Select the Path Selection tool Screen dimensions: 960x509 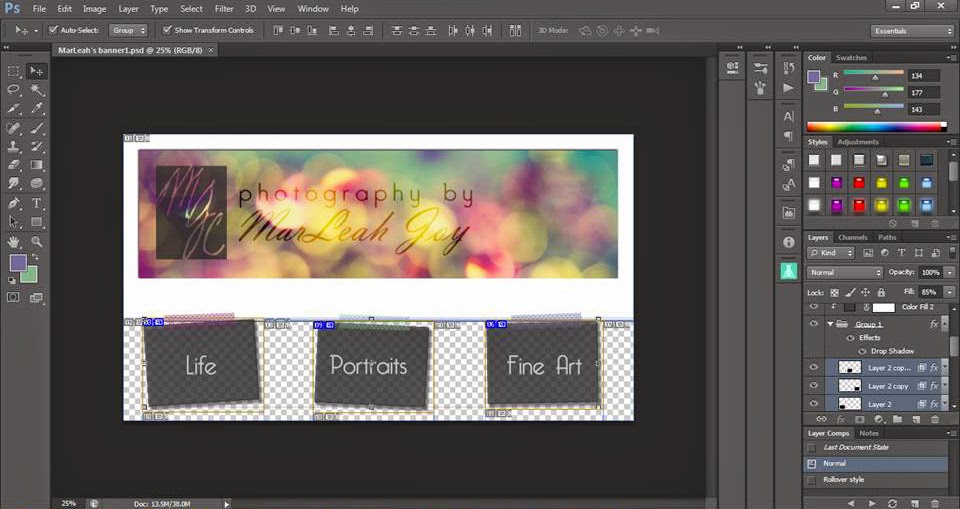pos(13,222)
